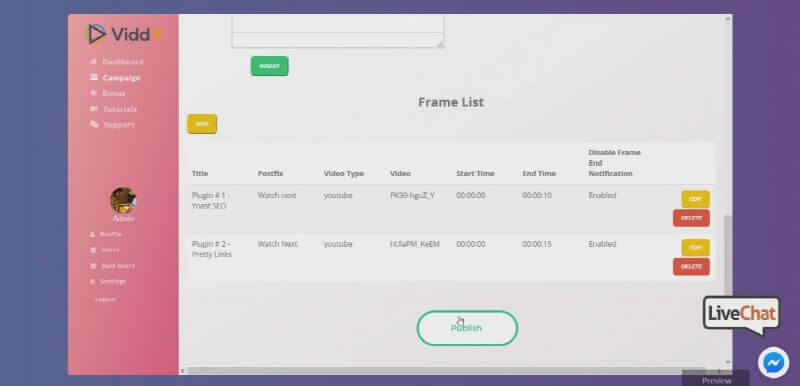Image resolution: width=800 pixels, height=386 pixels.
Task: Click the Bulk Users icon
Action: pos(92,266)
